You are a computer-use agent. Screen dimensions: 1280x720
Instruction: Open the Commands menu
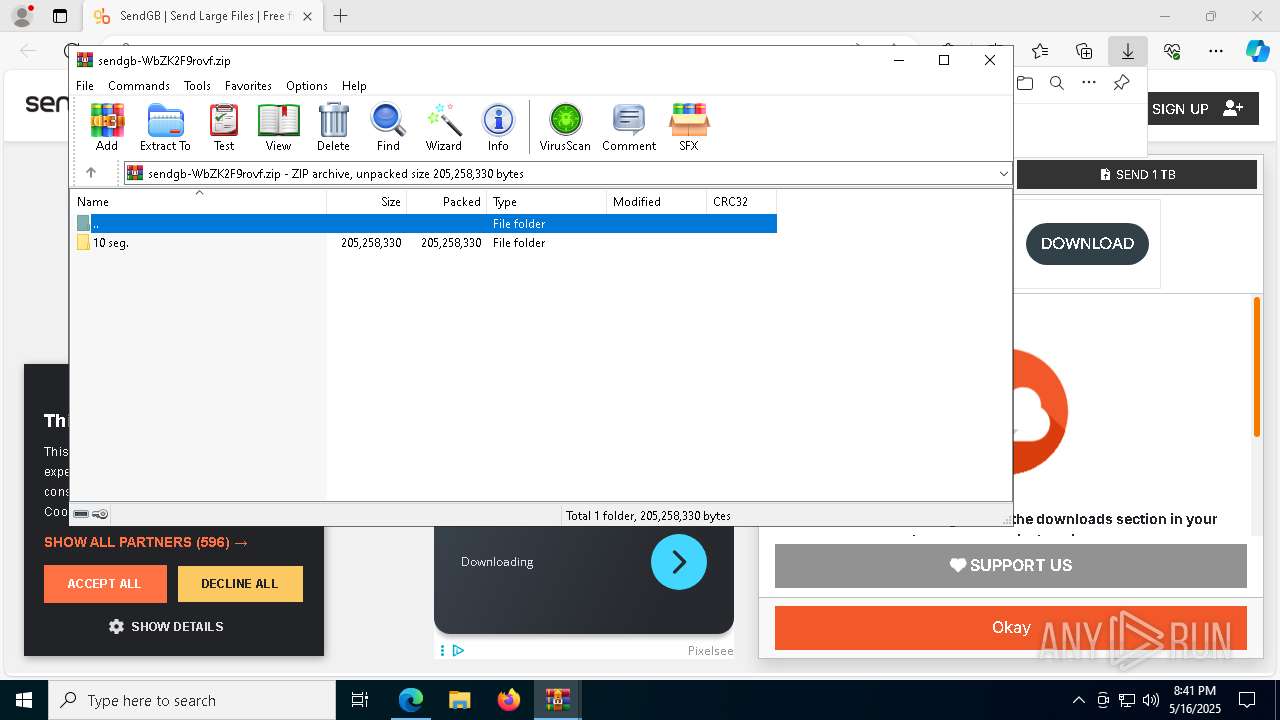(139, 86)
